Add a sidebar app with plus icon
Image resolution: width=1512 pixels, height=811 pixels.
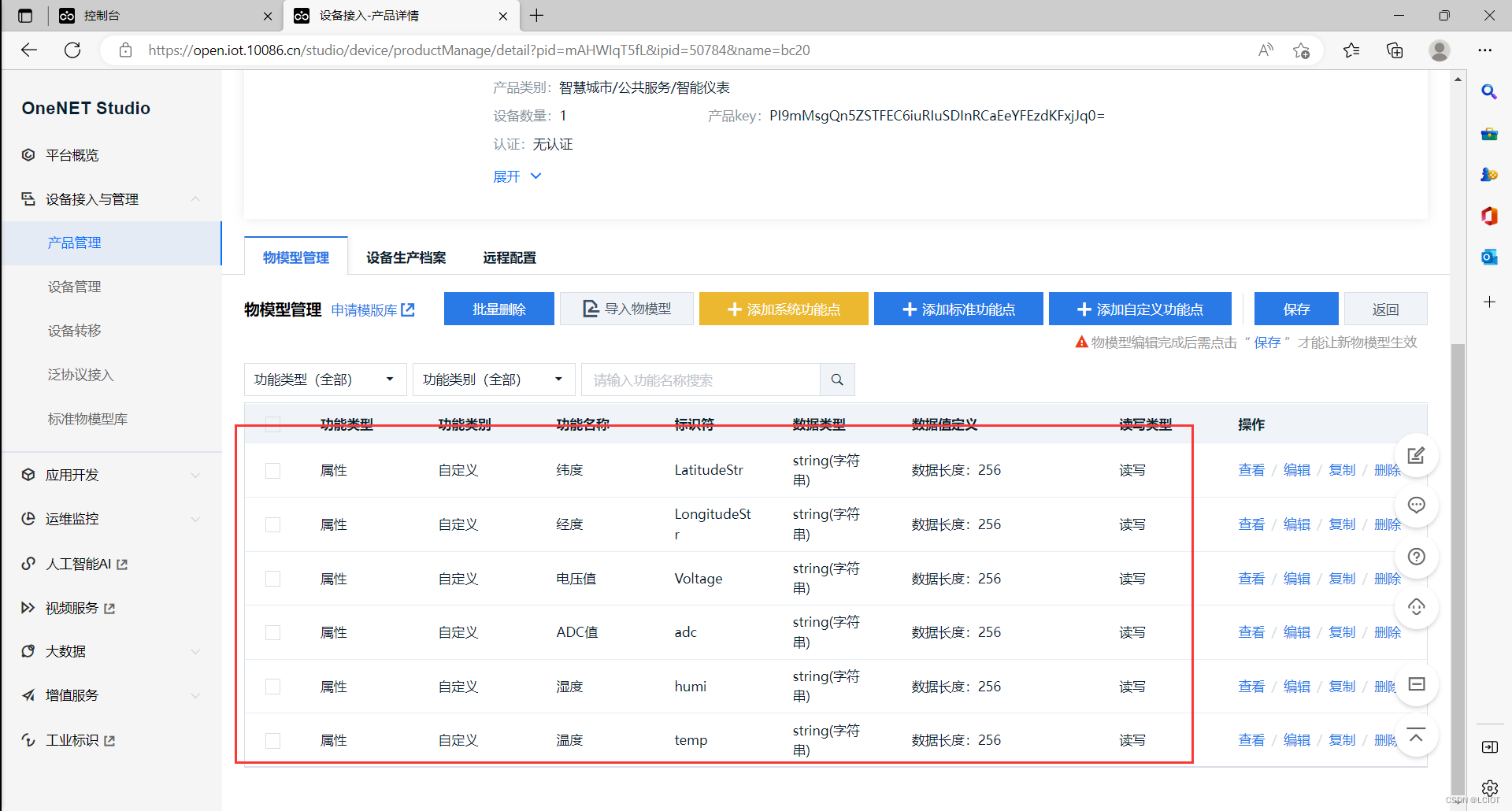pyautogui.click(x=1489, y=302)
